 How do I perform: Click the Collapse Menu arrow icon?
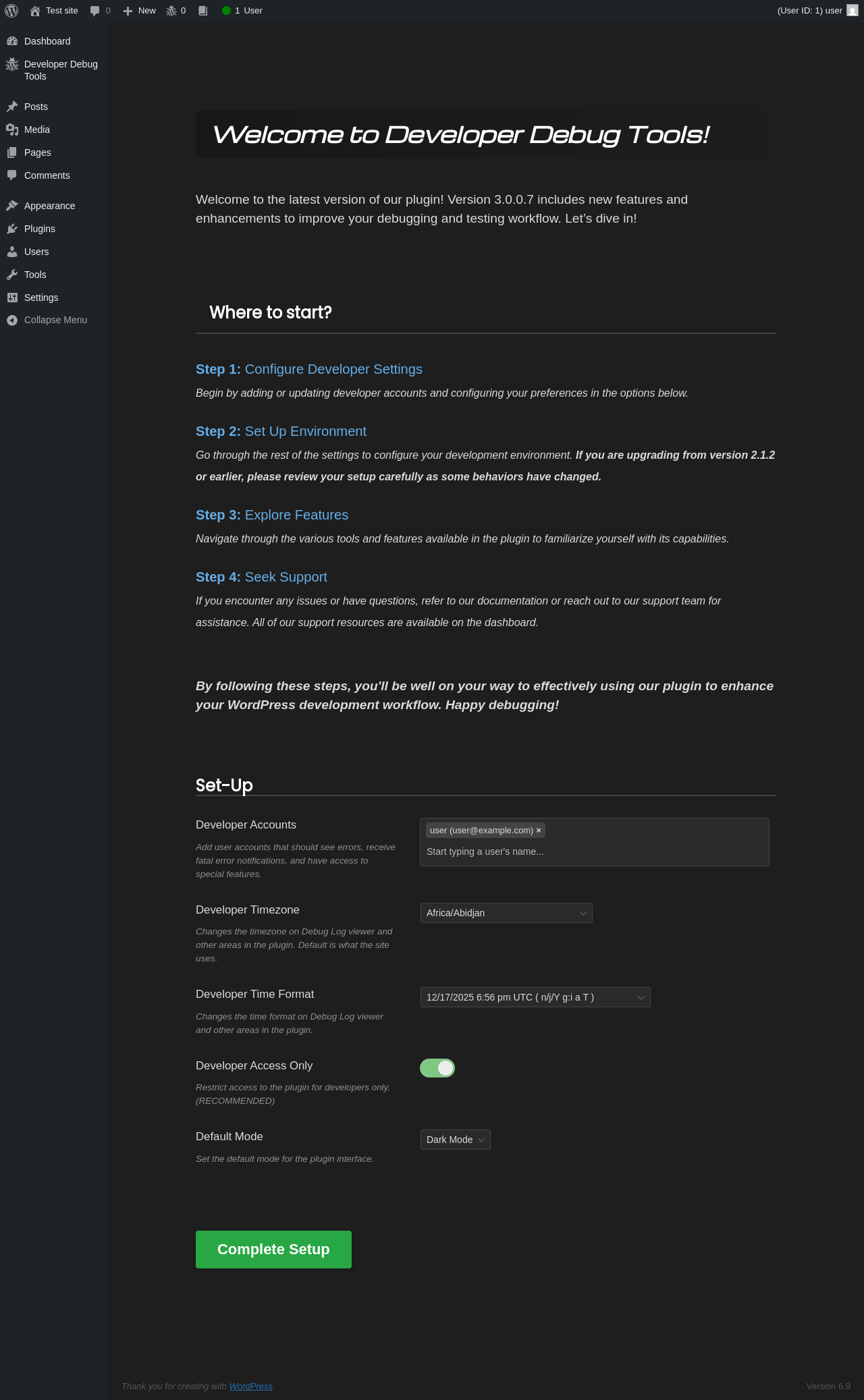(x=12, y=320)
